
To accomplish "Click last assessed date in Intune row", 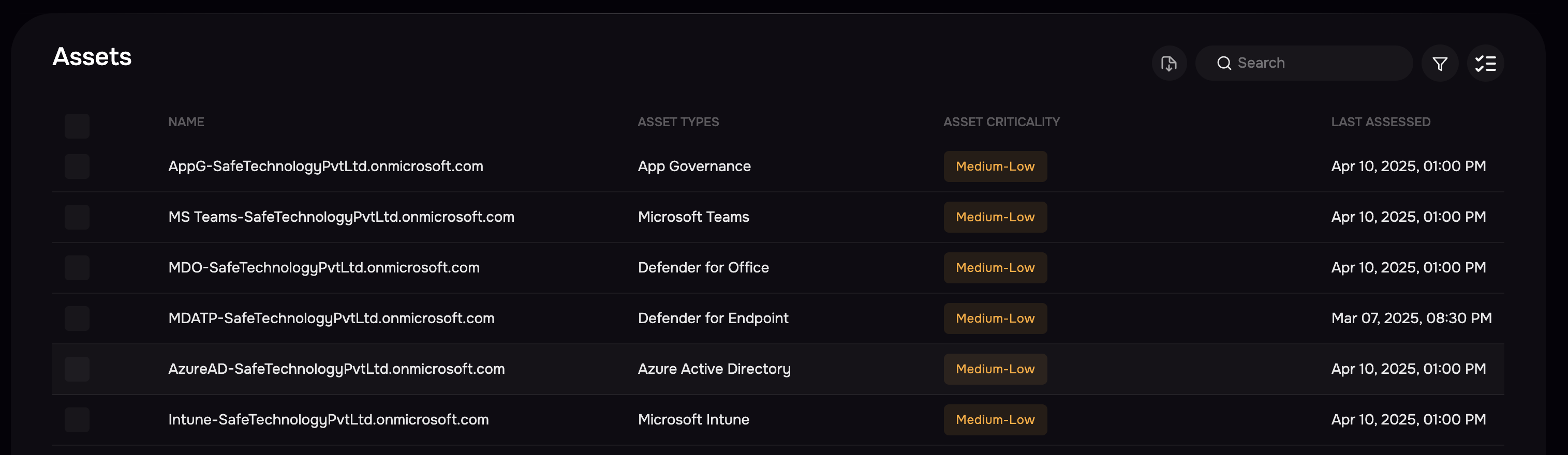I will pyautogui.click(x=1409, y=420).
